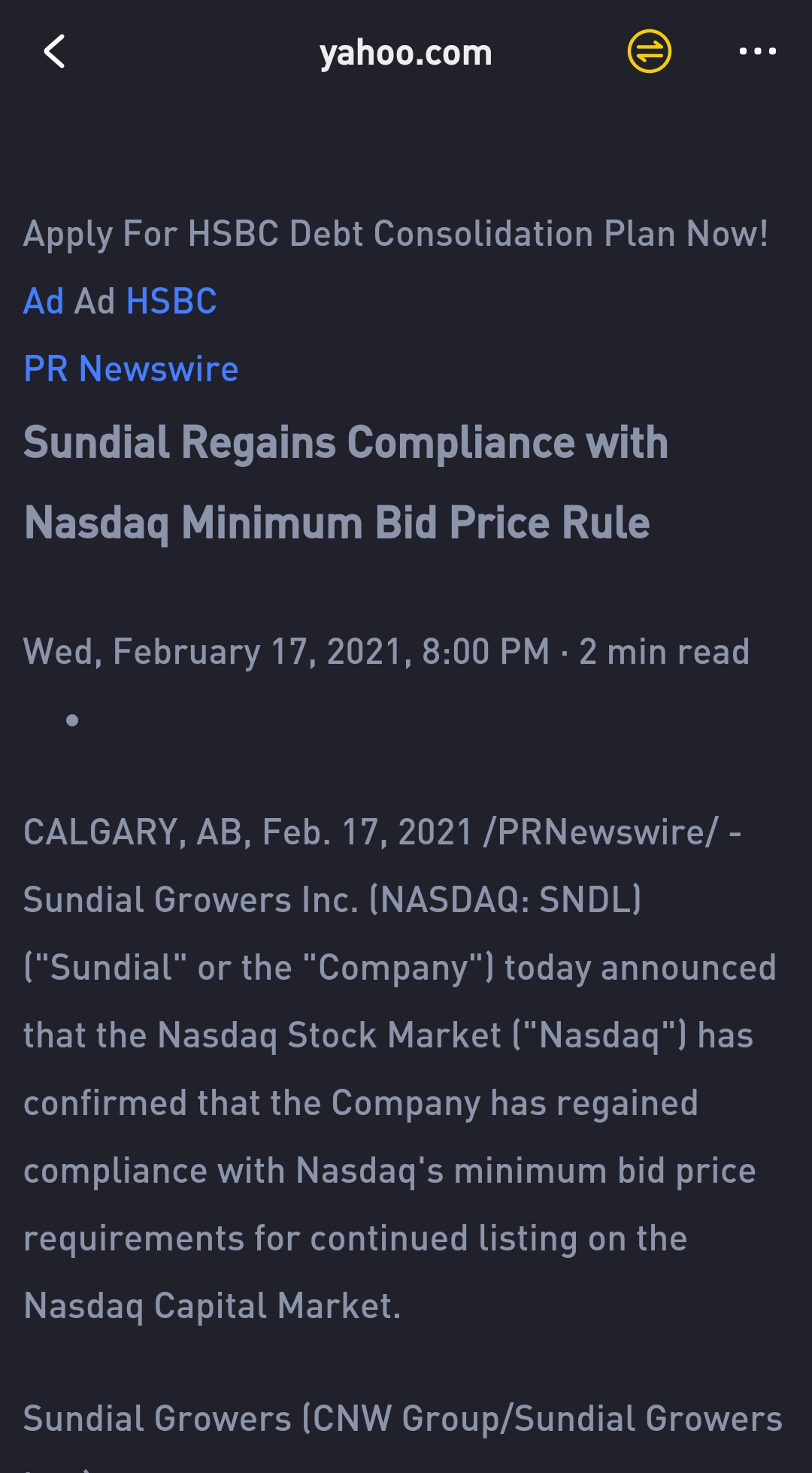Click the blue "Ad" link
This screenshot has height=1473, width=812.
click(x=44, y=302)
